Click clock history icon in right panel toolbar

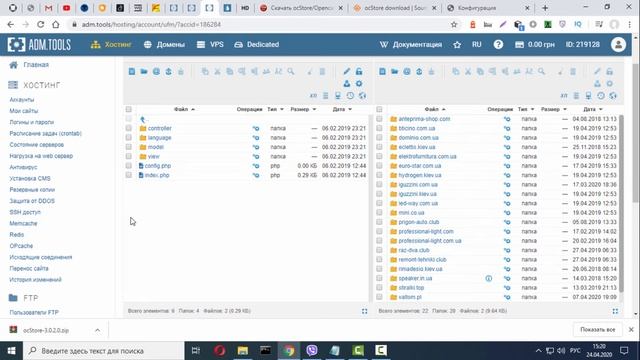[x=601, y=96]
